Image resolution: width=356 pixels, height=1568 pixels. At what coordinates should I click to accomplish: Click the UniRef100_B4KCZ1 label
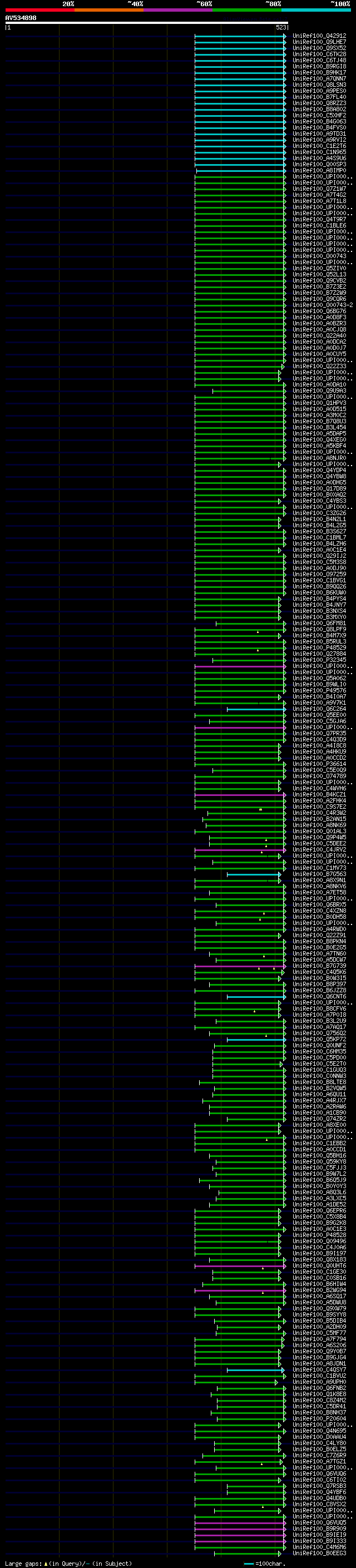[x=319, y=794]
